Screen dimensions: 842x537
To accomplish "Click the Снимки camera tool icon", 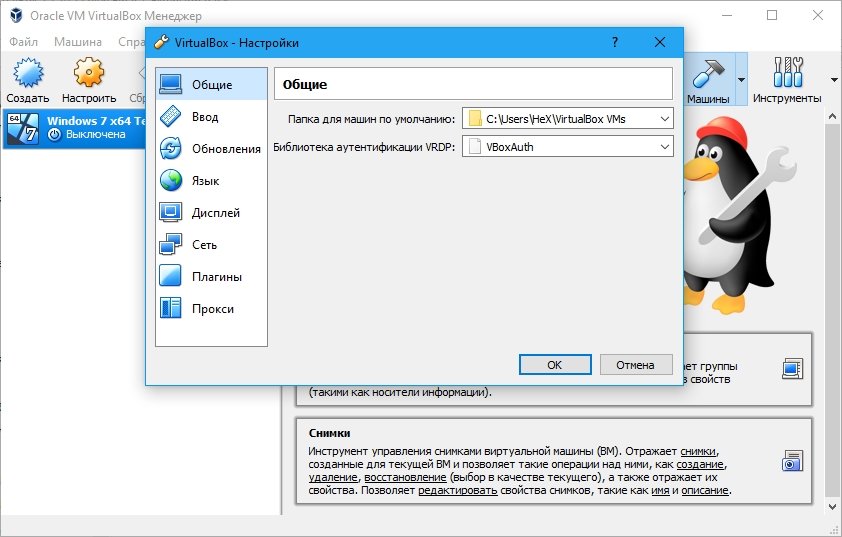I will [793, 461].
